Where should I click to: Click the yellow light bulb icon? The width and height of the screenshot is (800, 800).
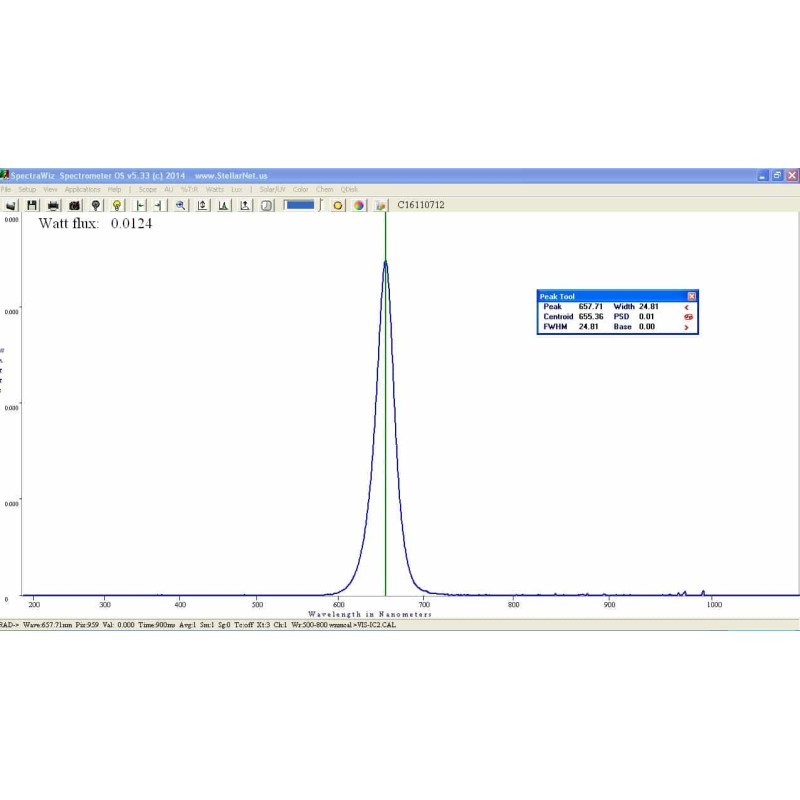point(117,205)
